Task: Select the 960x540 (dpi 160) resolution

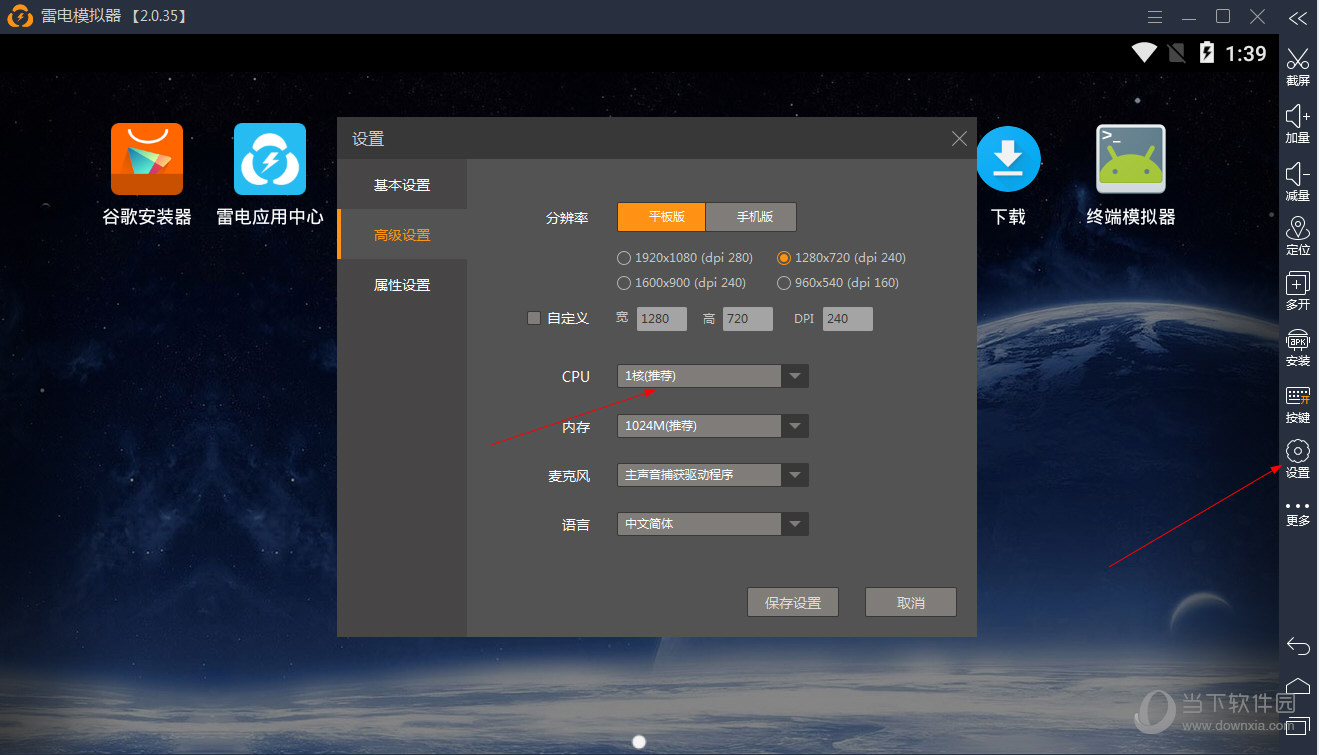Action: pos(784,283)
